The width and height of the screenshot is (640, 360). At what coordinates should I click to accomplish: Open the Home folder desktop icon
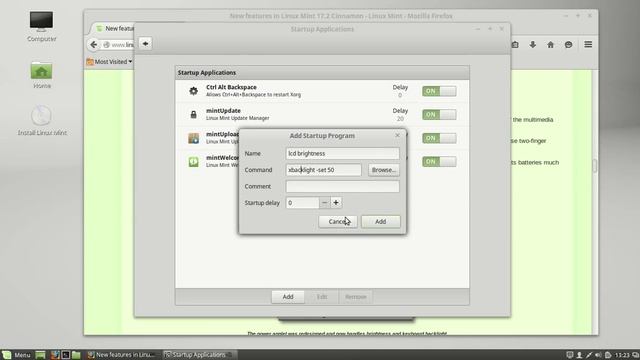[x=41, y=75]
